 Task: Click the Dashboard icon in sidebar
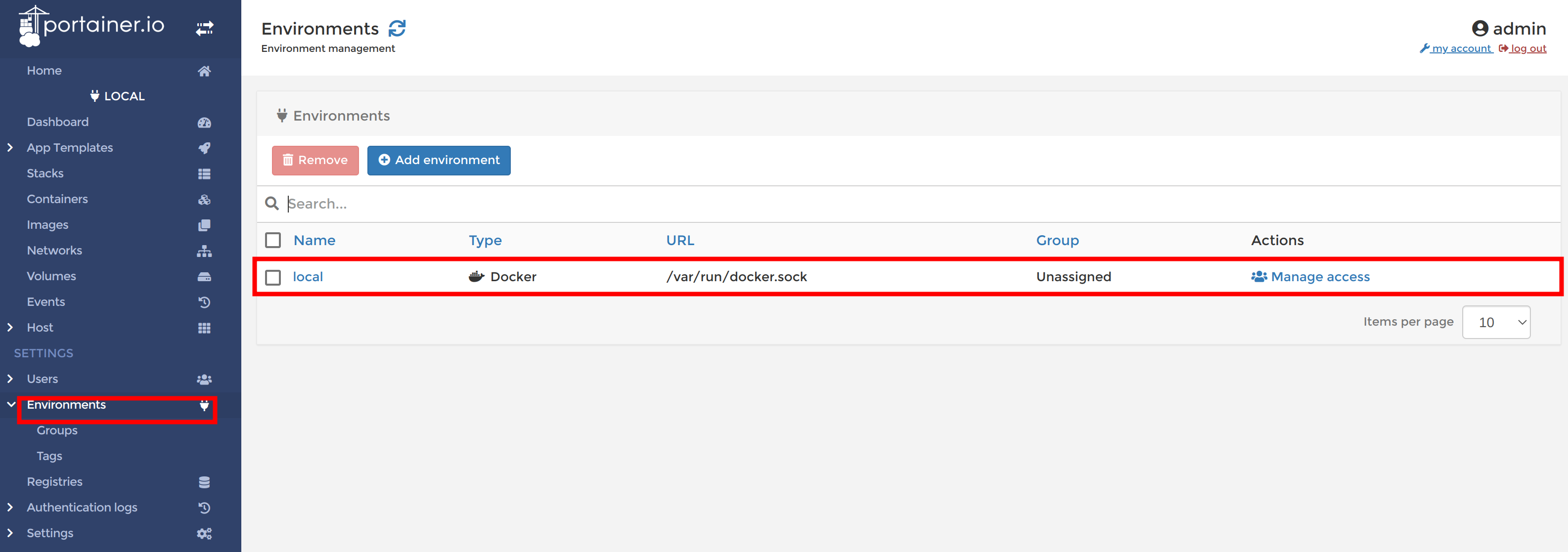[204, 121]
